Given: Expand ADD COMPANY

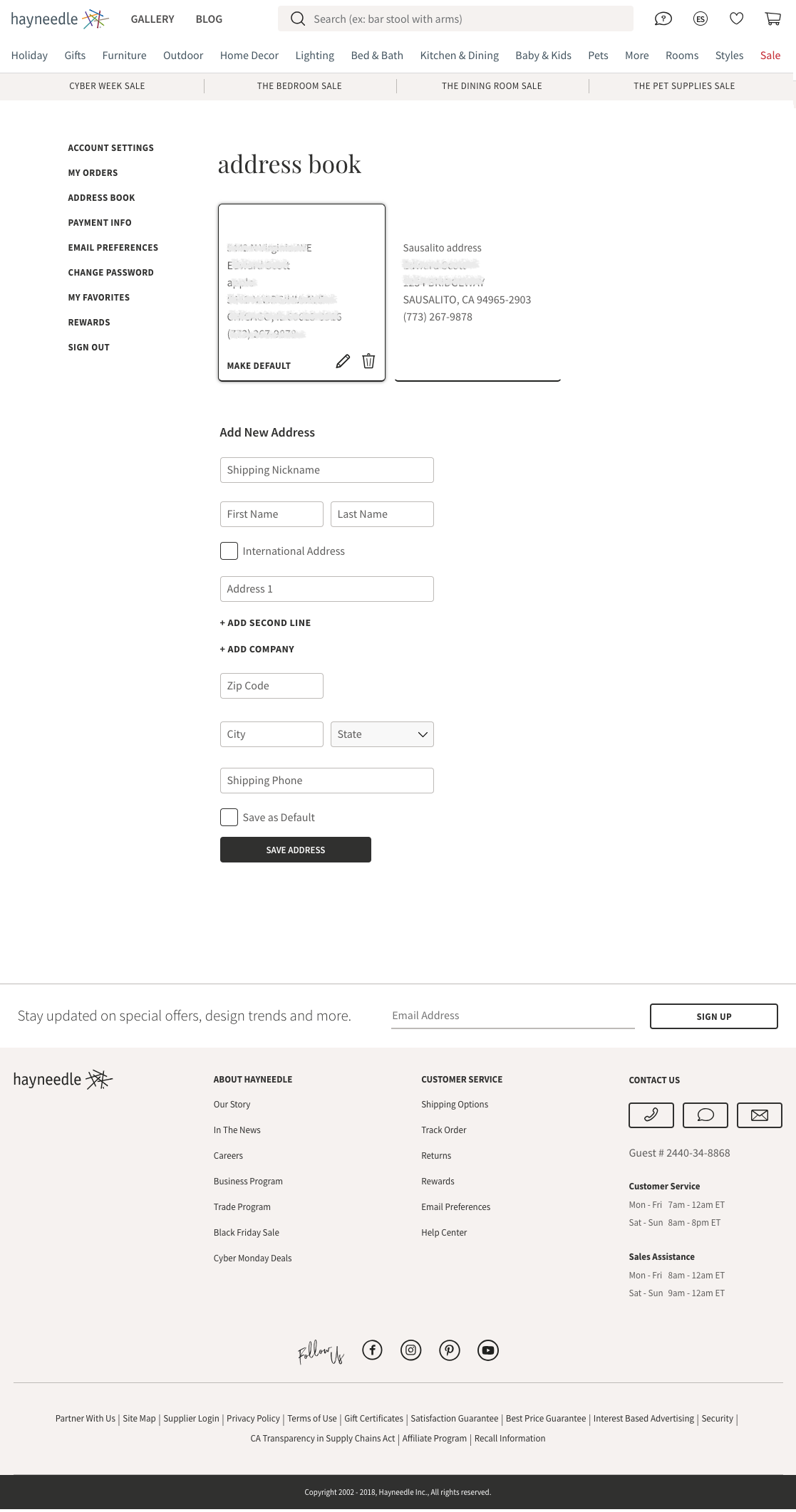Looking at the screenshot, I should [x=257, y=649].
